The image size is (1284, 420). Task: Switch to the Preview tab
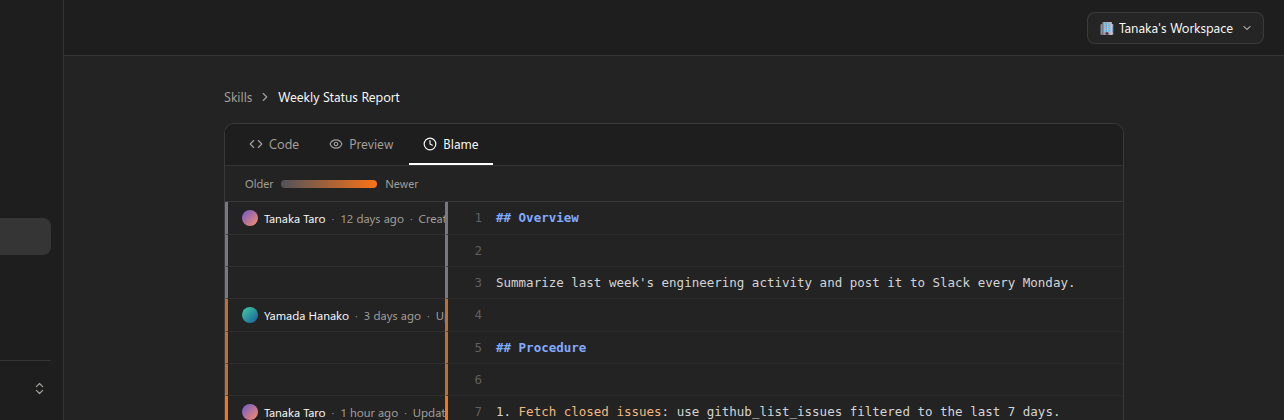361,144
